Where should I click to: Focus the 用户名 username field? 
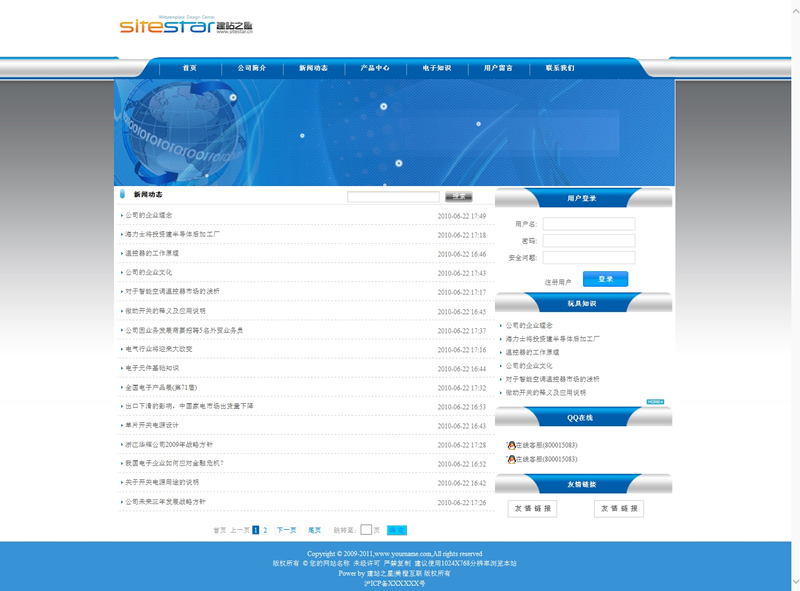pos(602,224)
